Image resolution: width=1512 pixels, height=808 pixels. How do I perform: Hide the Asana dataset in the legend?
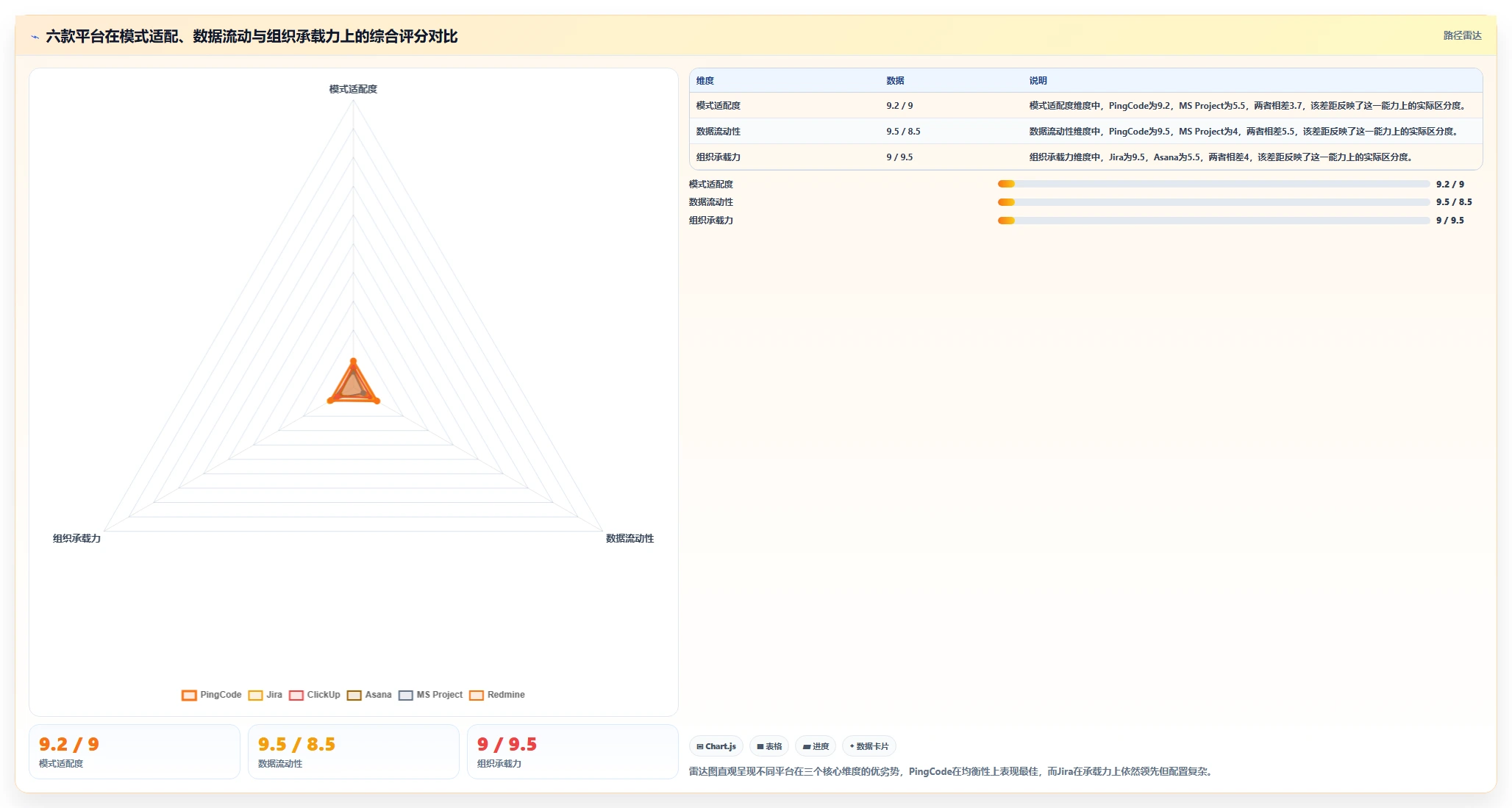(x=369, y=695)
